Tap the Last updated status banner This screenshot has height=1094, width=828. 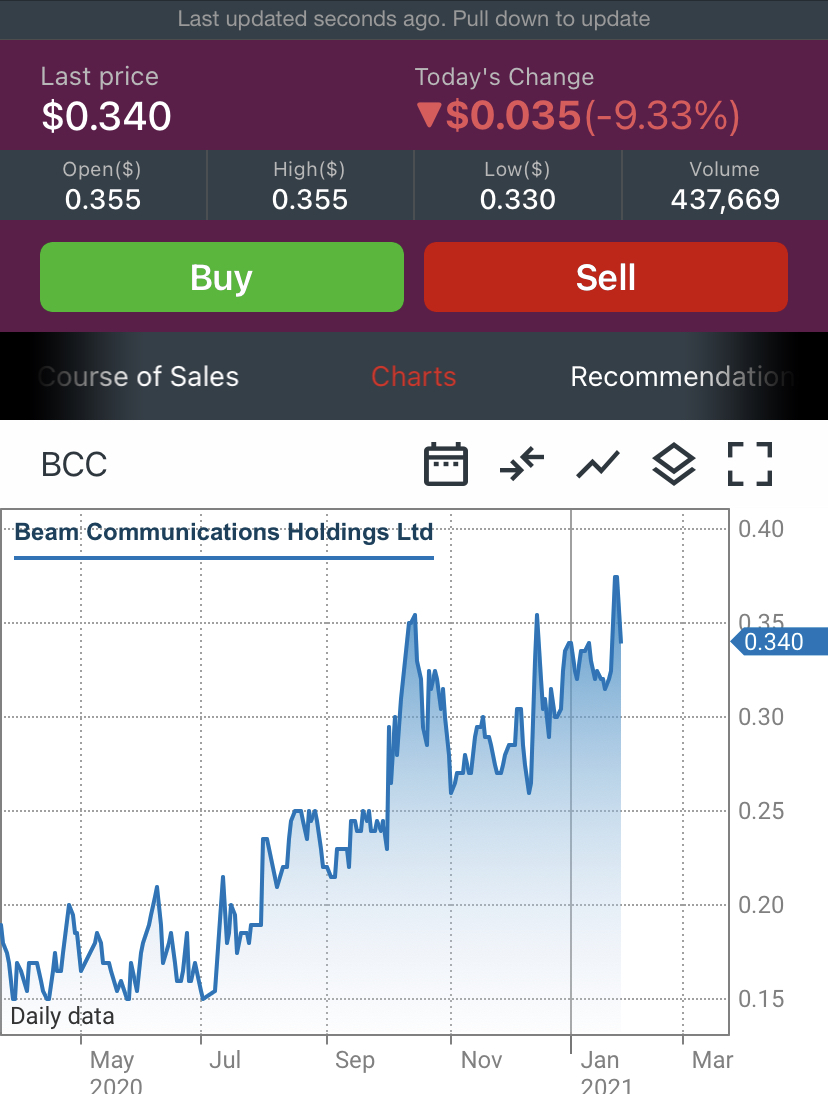(x=414, y=19)
